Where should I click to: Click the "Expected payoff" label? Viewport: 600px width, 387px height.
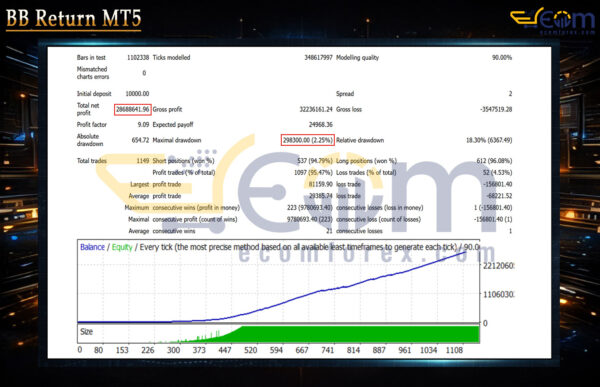click(173, 124)
